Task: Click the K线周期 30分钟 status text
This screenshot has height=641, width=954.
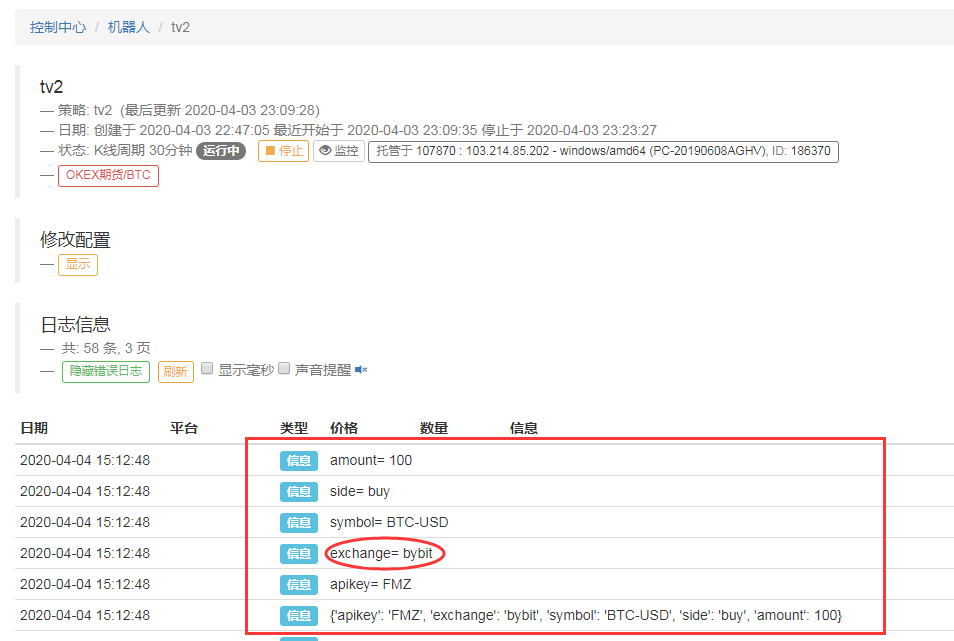Action: click(x=142, y=151)
